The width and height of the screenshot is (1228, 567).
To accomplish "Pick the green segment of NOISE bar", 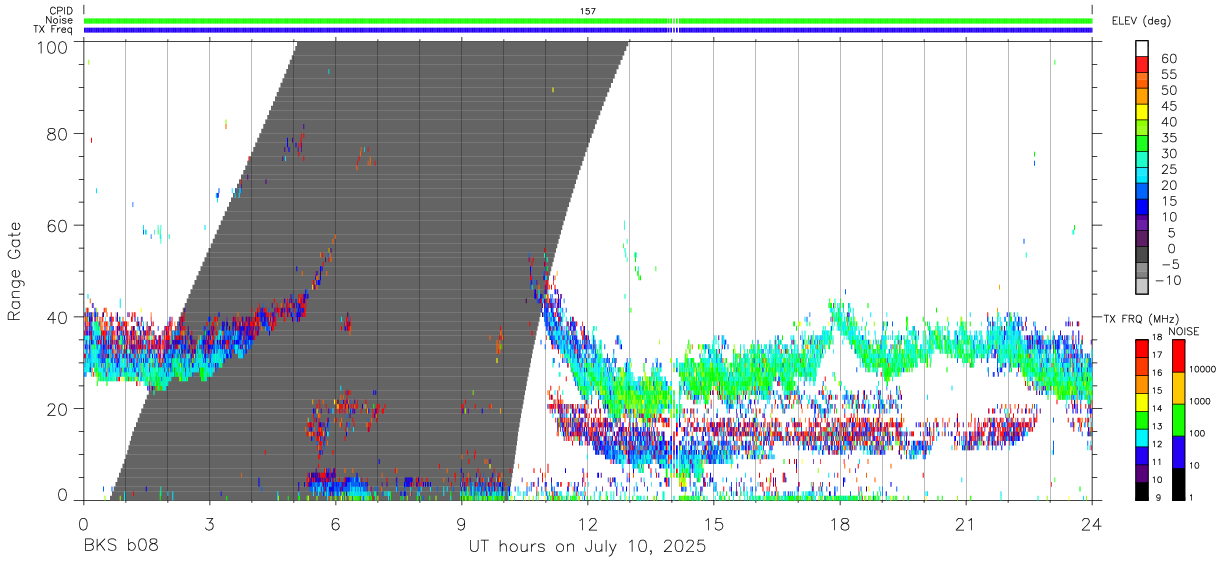I will click(1178, 419).
